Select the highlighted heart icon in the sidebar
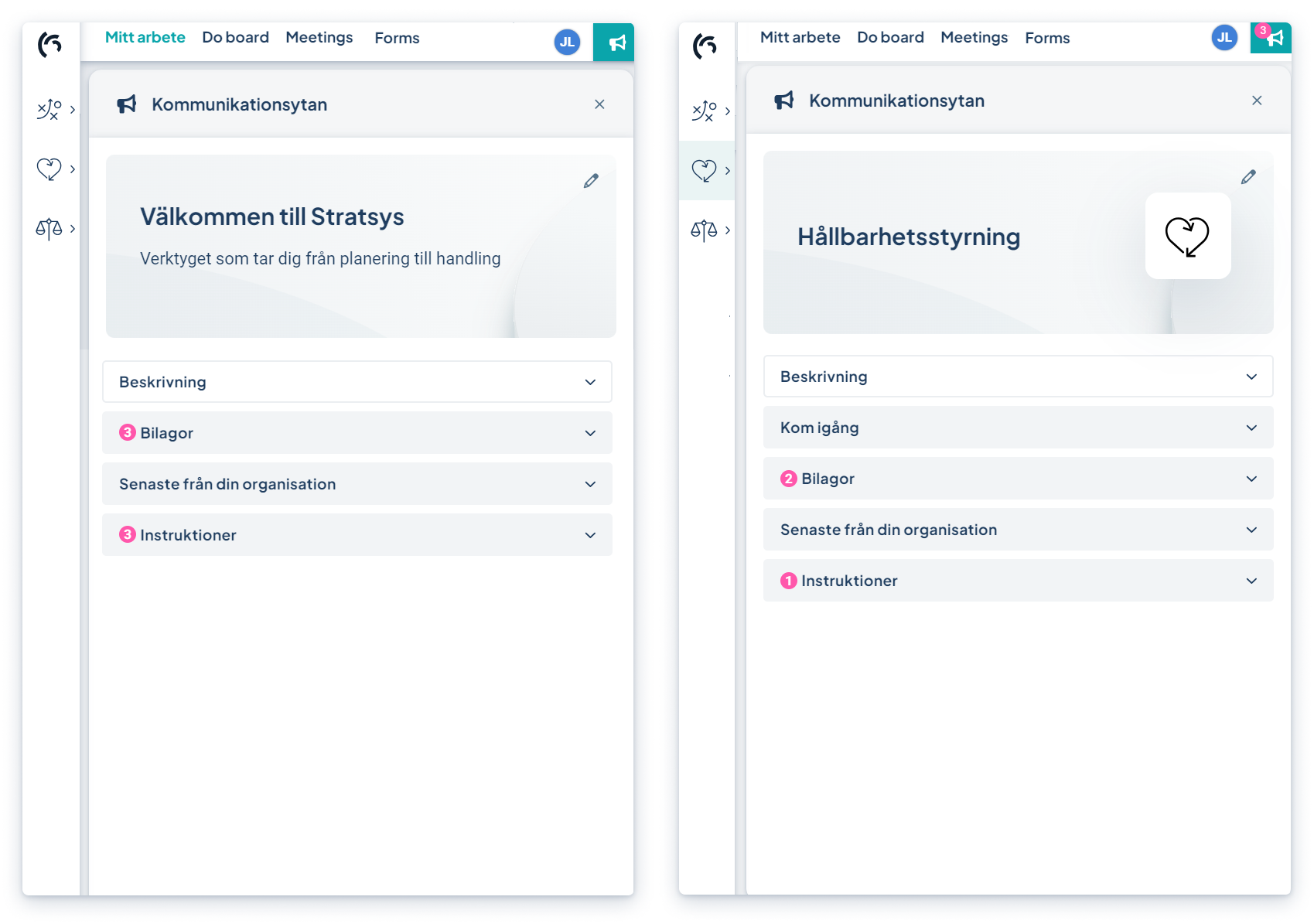Viewport: 1314px width, 924px height. pyautogui.click(x=705, y=170)
